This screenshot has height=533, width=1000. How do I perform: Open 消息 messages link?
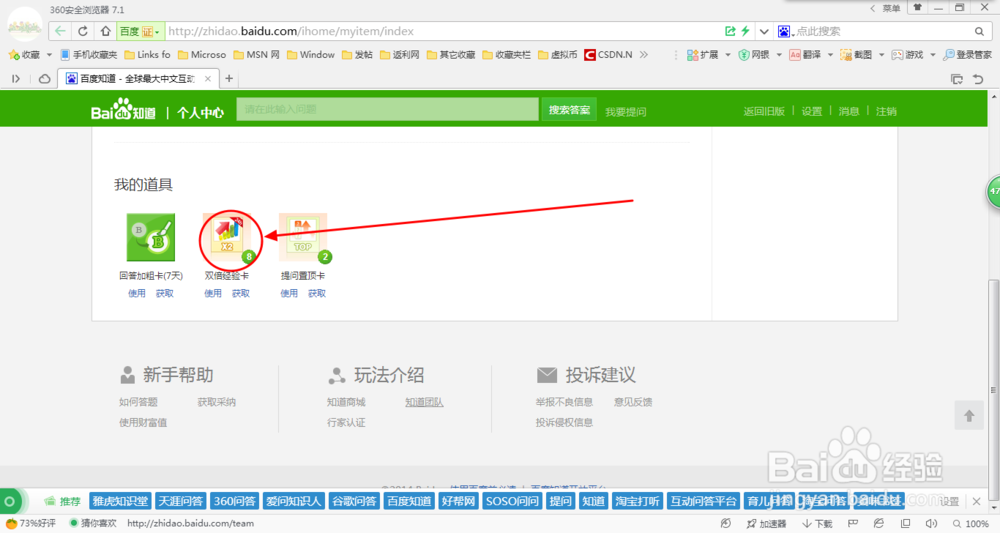pos(849,112)
